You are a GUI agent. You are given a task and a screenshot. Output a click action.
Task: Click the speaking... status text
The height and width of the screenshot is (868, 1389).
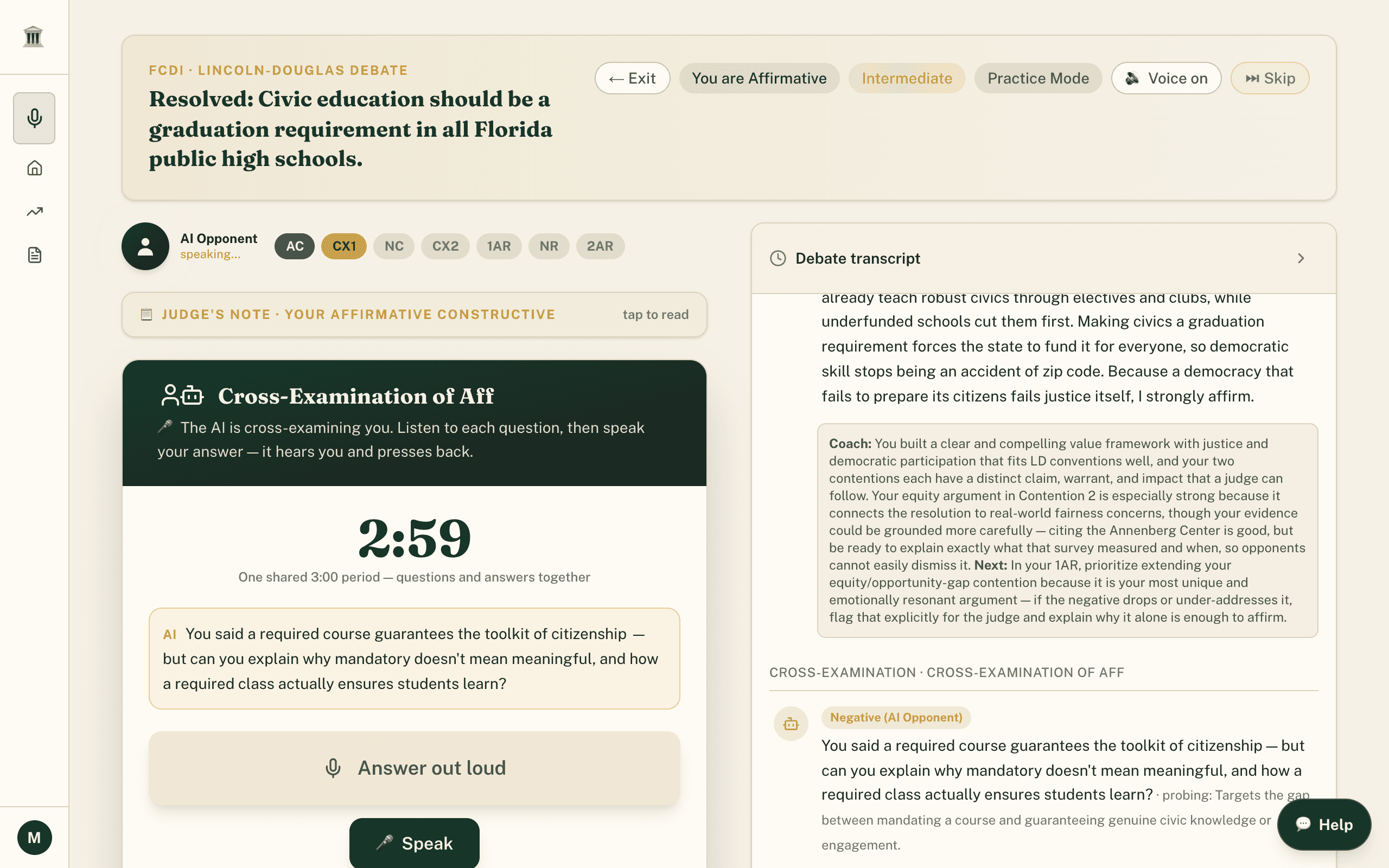pos(210,254)
